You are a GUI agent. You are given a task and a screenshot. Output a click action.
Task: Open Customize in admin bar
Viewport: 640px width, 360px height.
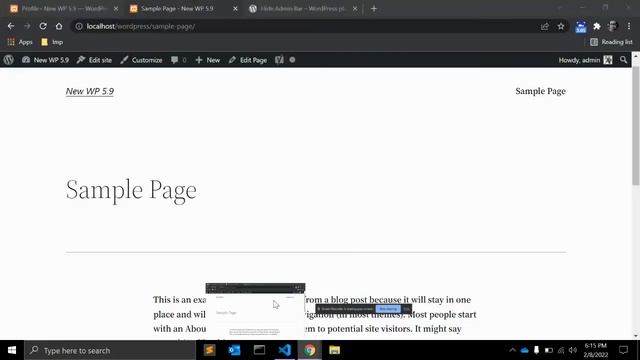[141, 60]
